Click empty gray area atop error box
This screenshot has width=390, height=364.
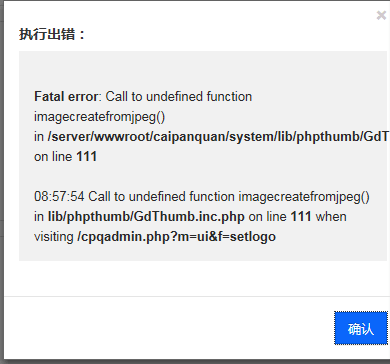[x=203, y=68]
